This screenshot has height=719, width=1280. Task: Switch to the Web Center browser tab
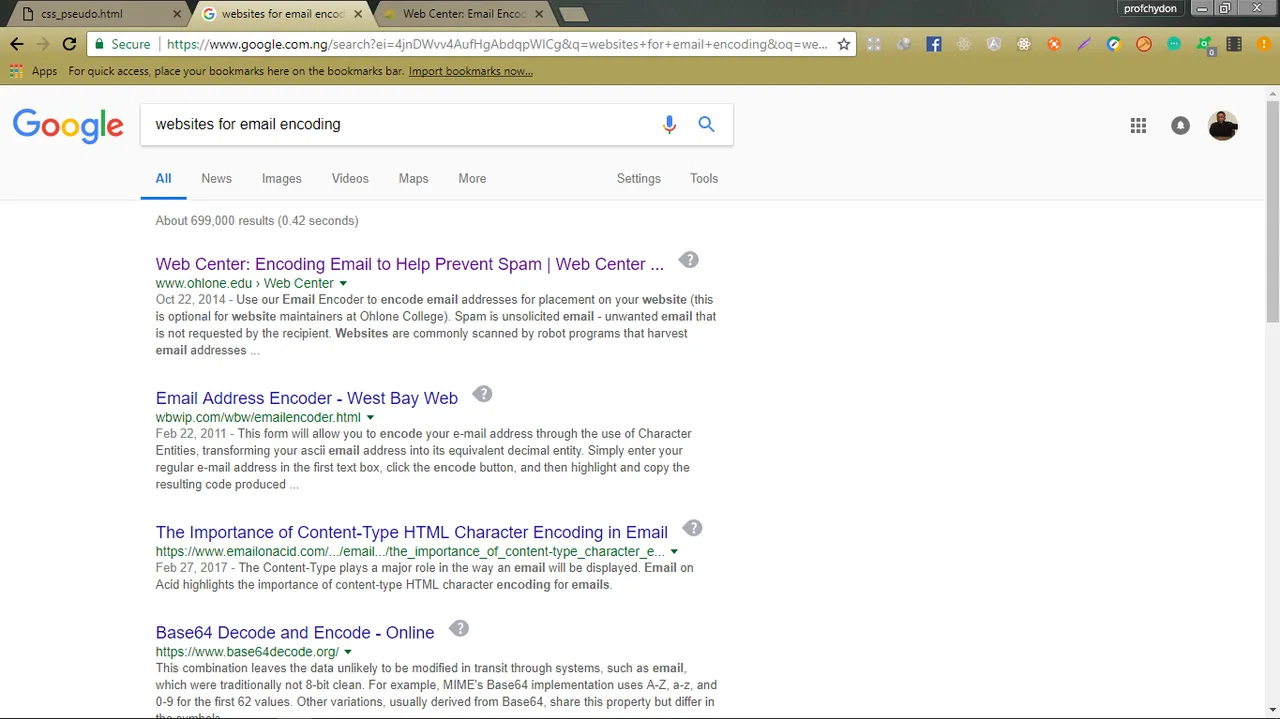tap(465, 14)
